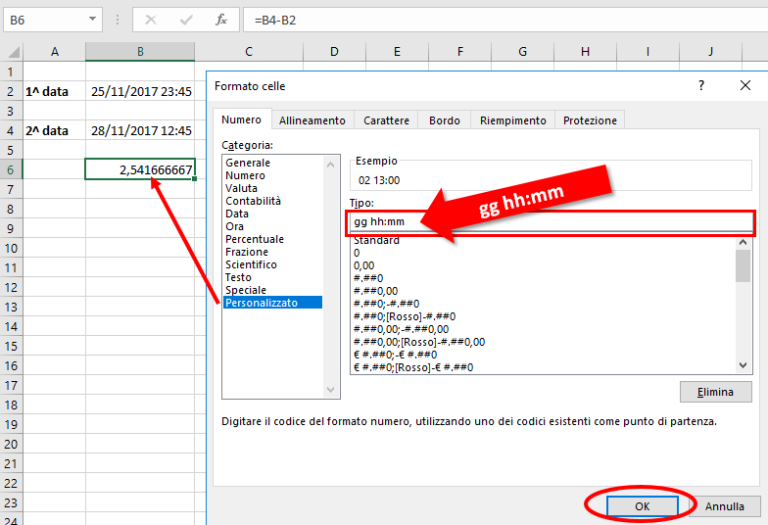Image resolution: width=768 pixels, height=525 pixels.
Task: Open the Protezione tab
Action: click(x=590, y=120)
